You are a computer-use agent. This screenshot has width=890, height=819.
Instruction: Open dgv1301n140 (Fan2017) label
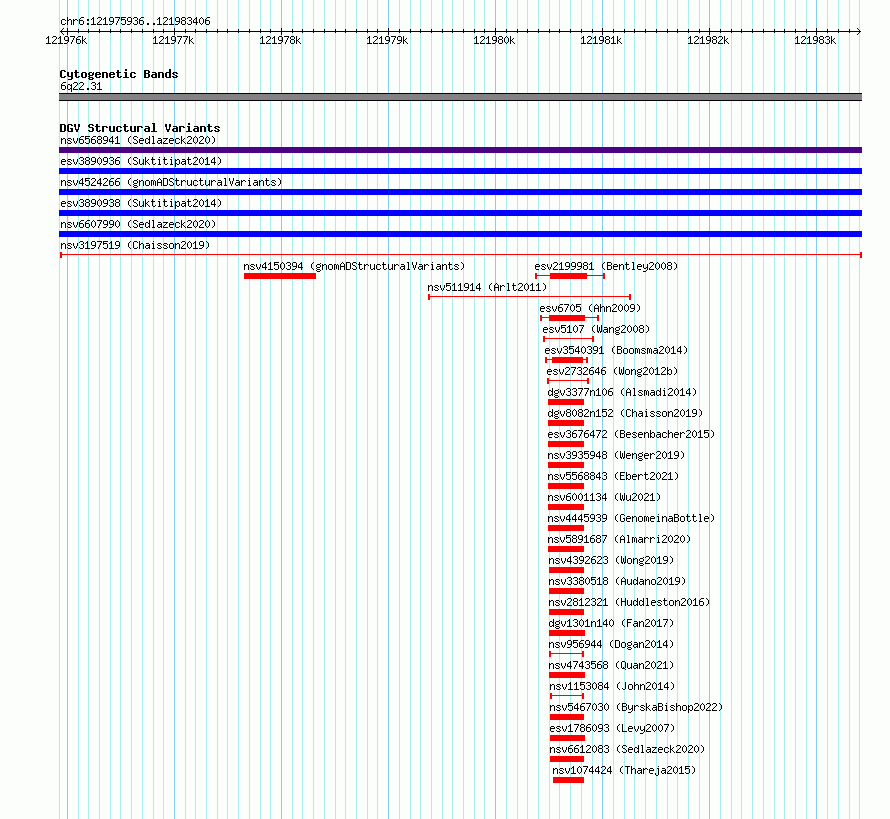pyautogui.click(x=611, y=623)
